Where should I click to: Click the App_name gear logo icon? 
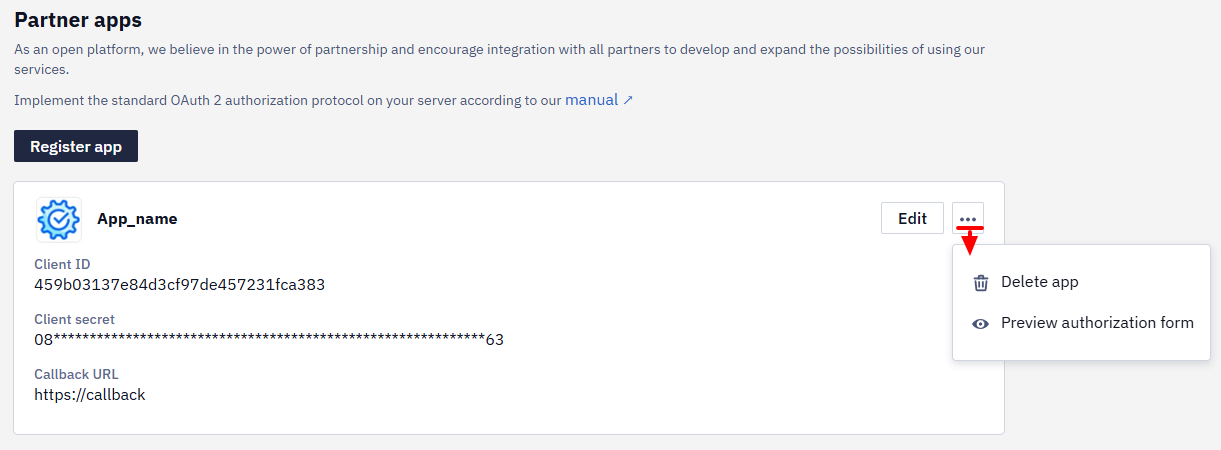tap(59, 219)
